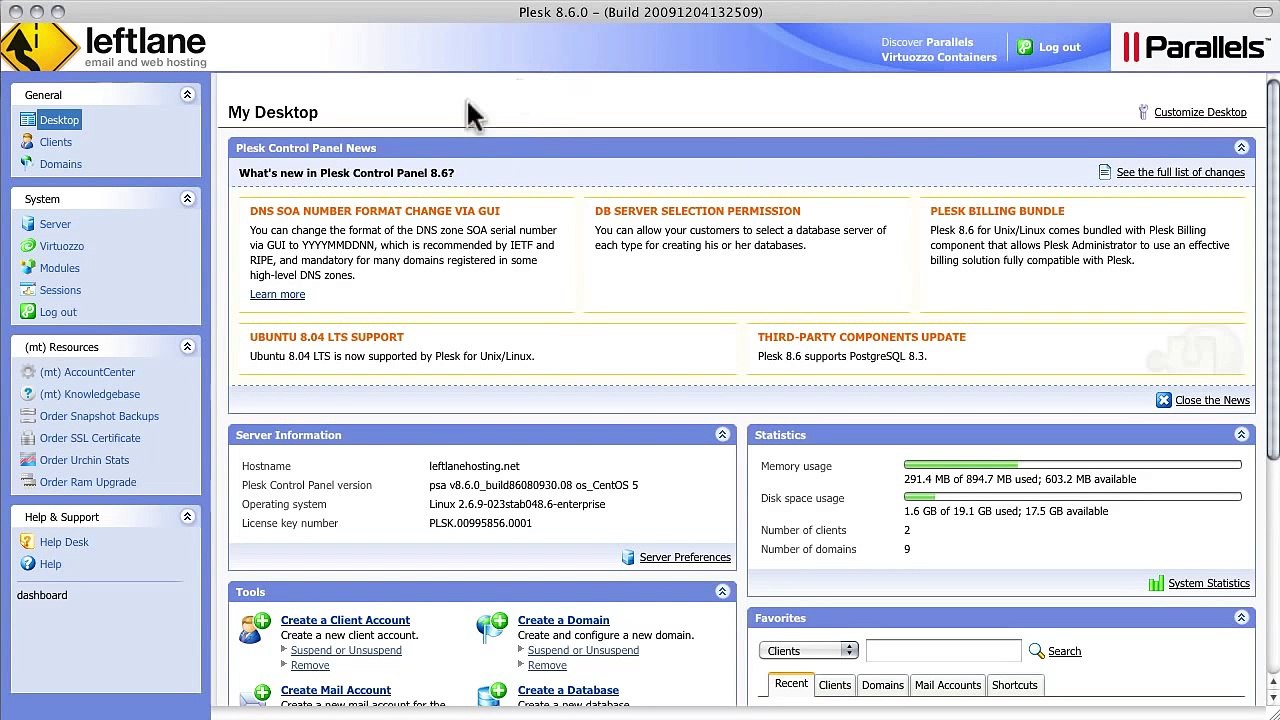Click the (mt) Knowledgebase question icon
This screenshot has height=720, width=1280.
(x=28, y=394)
